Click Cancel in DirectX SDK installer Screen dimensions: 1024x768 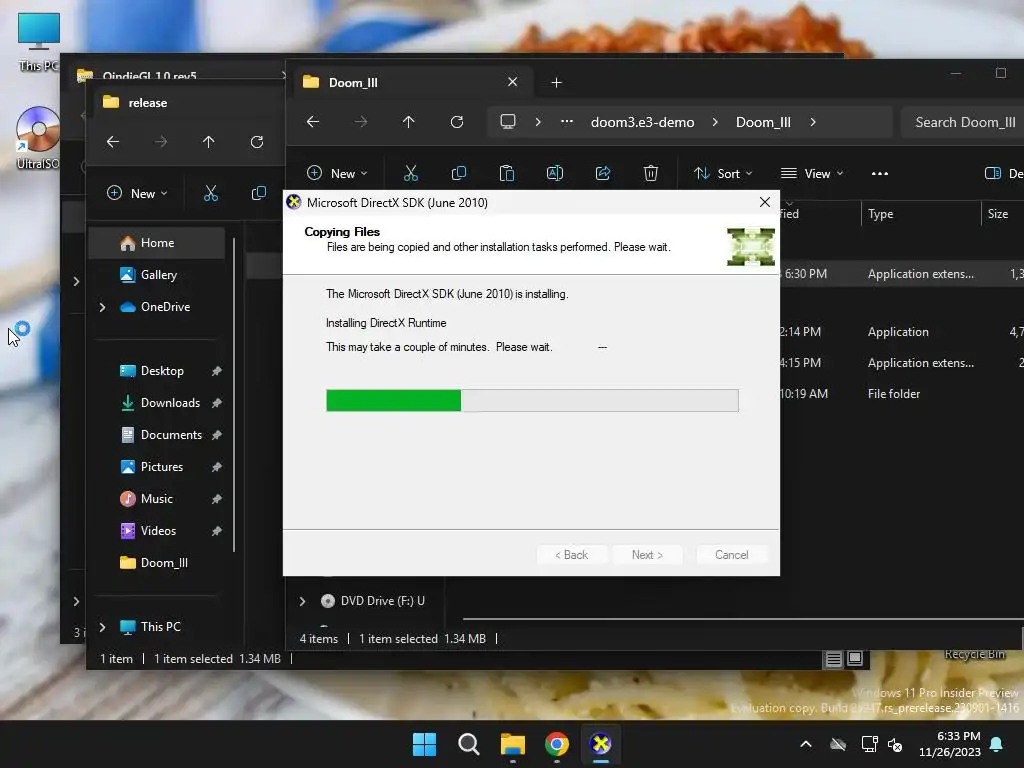click(x=731, y=554)
